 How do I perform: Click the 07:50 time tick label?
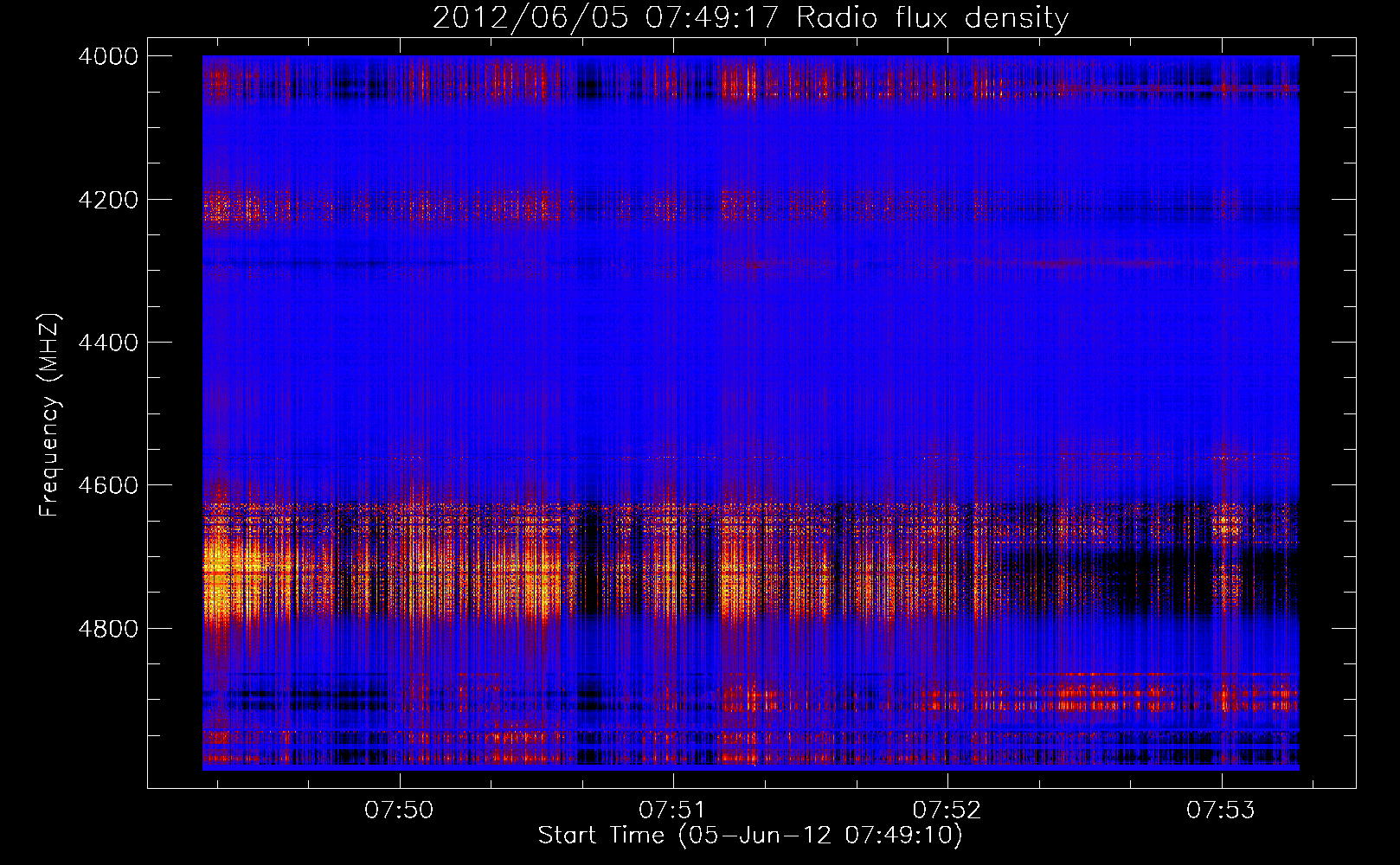coord(399,810)
